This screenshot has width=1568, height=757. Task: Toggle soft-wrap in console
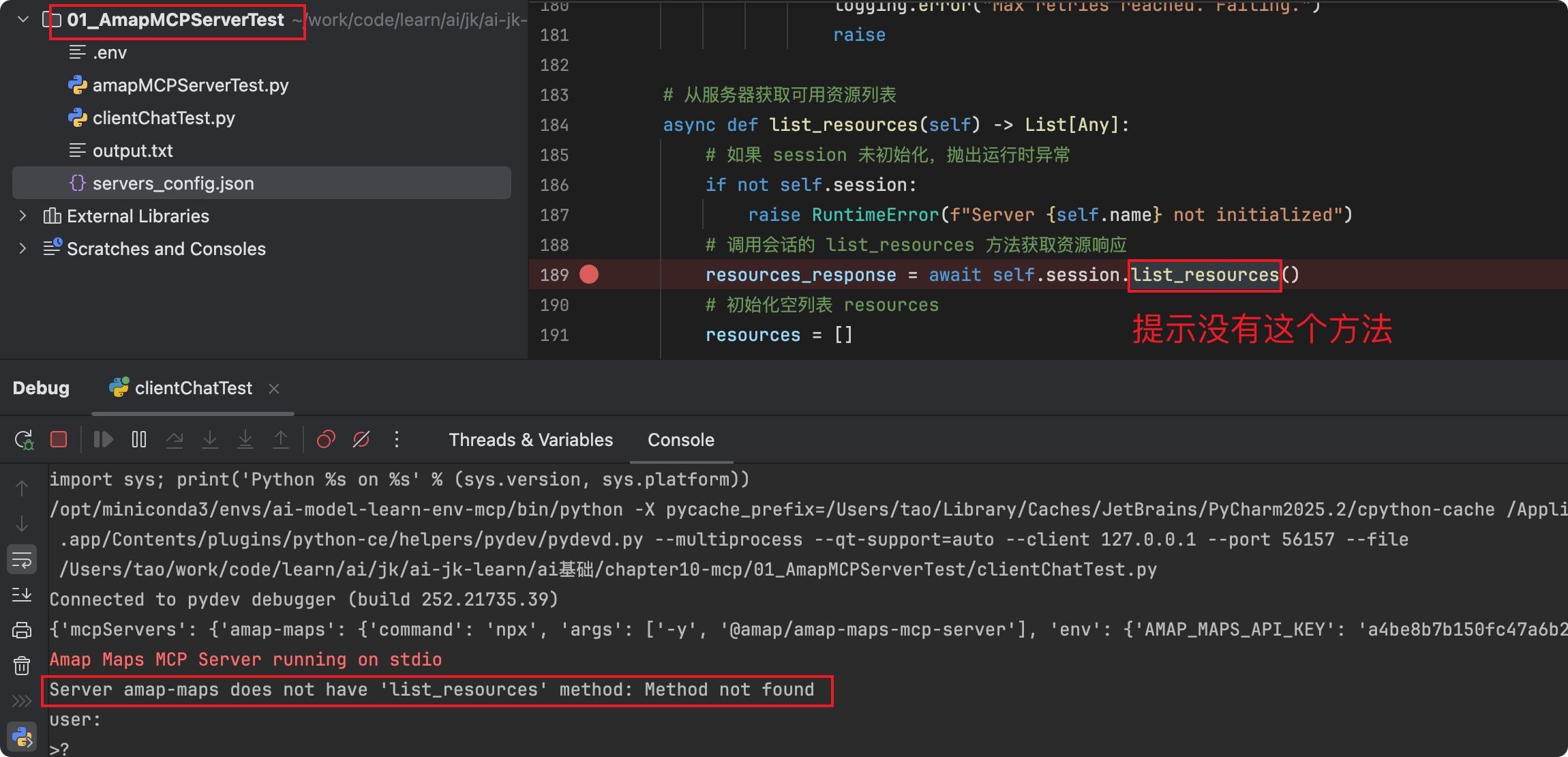tap(22, 560)
